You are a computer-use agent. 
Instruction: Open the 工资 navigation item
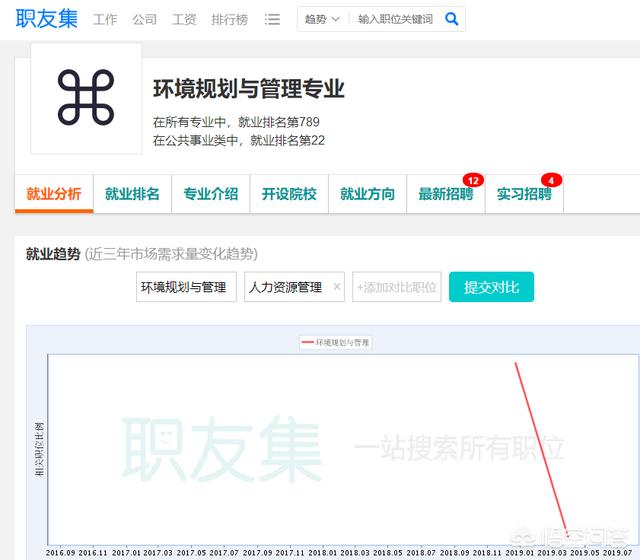click(184, 19)
